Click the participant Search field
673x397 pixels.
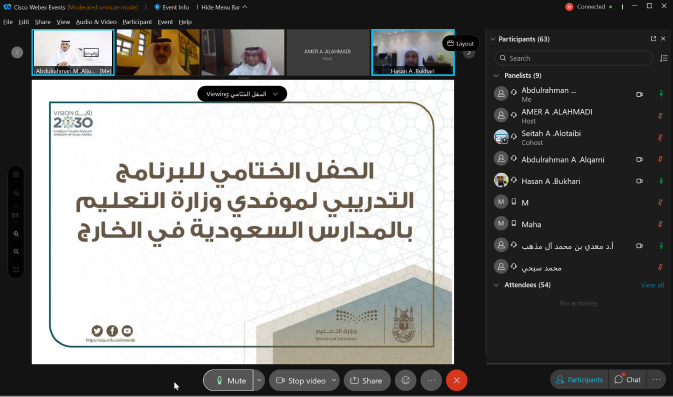[x=573, y=58]
